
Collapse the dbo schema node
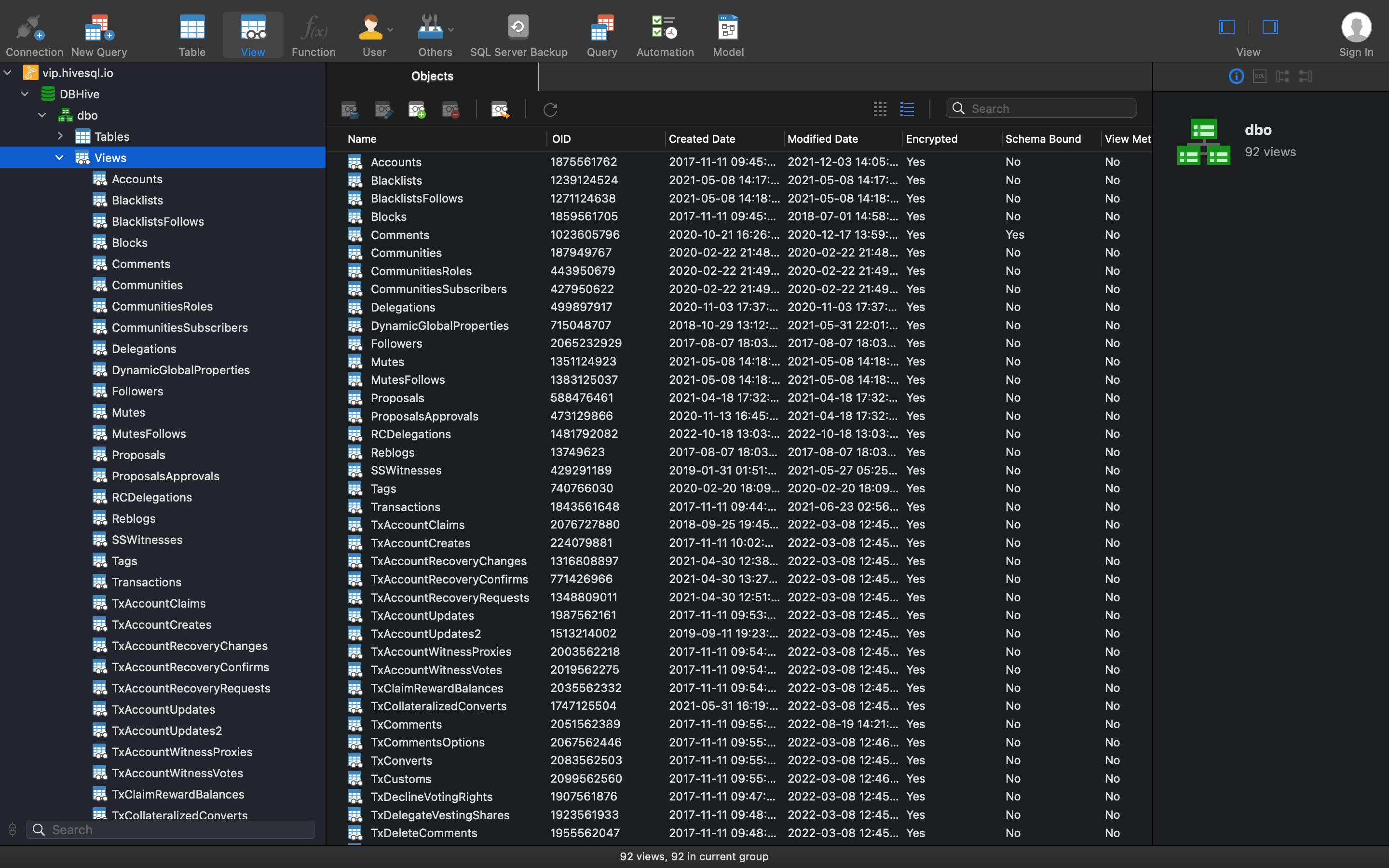pyautogui.click(x=42, y=115)
